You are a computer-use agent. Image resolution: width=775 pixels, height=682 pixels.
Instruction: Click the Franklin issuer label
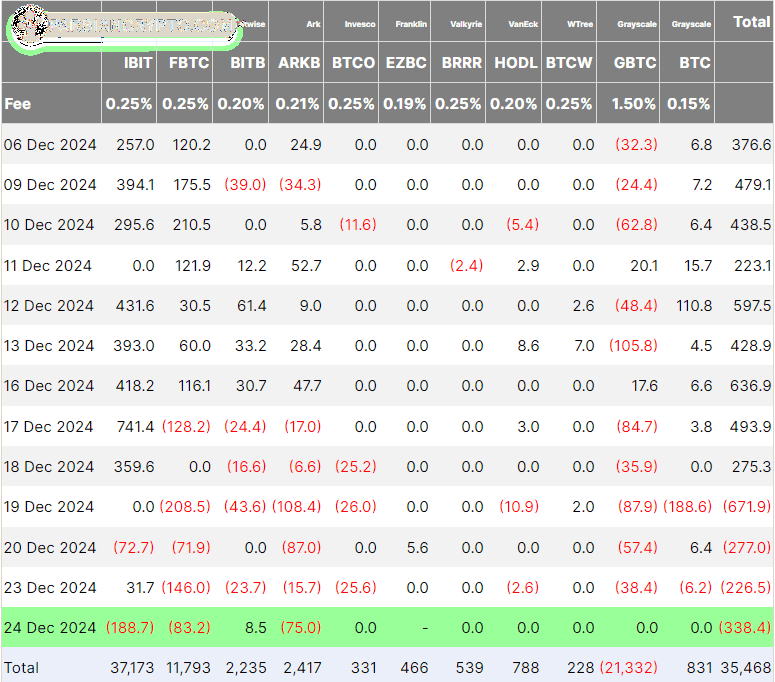pos(411,24)
